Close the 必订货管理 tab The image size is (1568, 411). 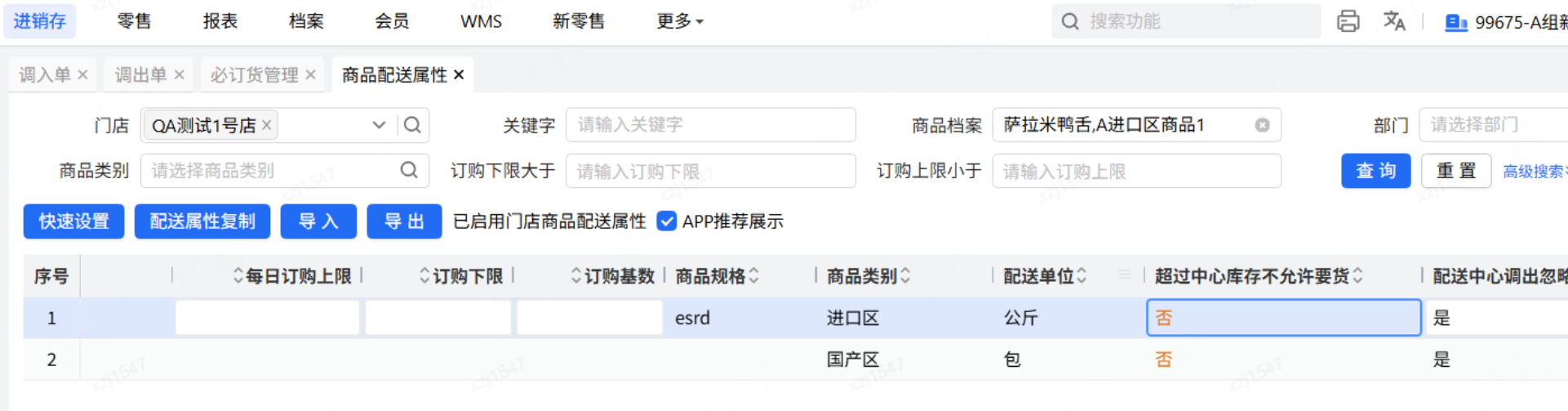pyautogui.click(x=310, y=75)
